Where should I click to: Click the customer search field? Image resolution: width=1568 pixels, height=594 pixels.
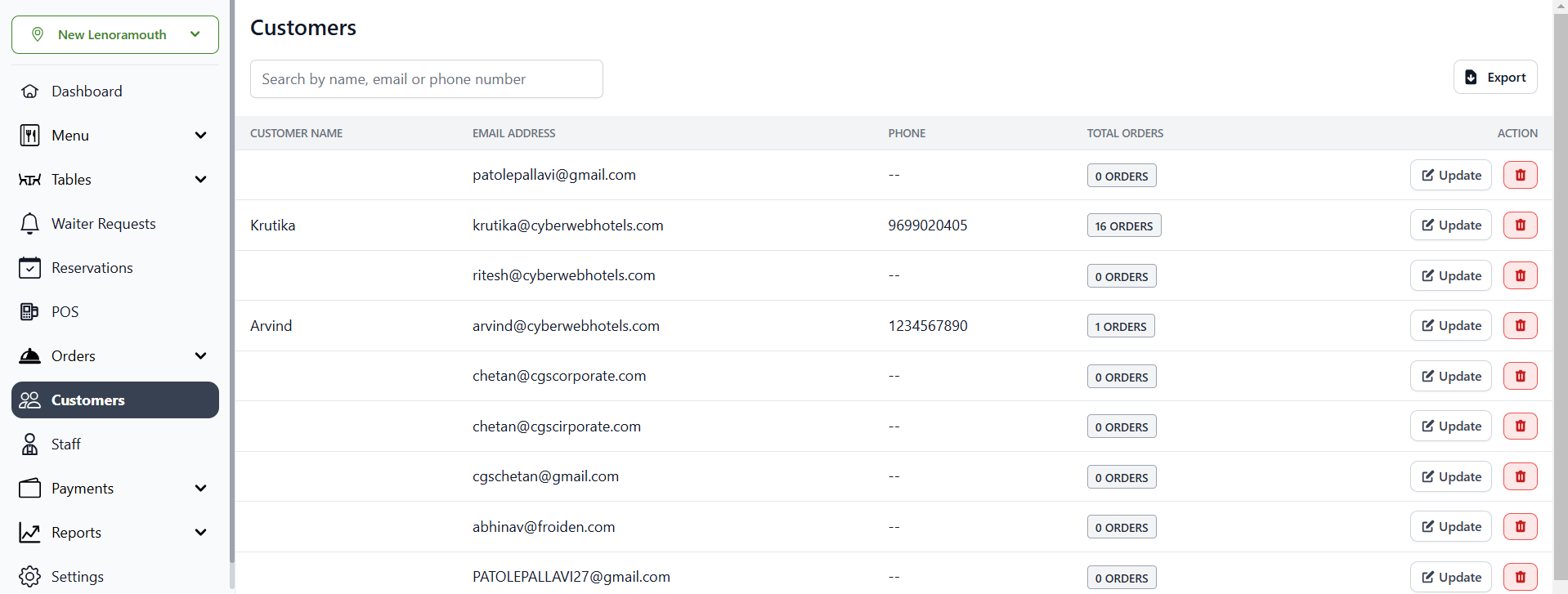(x=426, y=79)
